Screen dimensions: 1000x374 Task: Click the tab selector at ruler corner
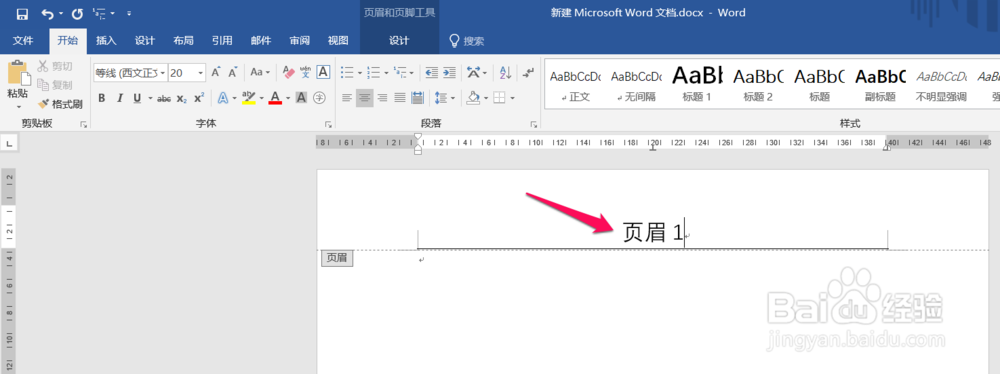coord(10,144)
